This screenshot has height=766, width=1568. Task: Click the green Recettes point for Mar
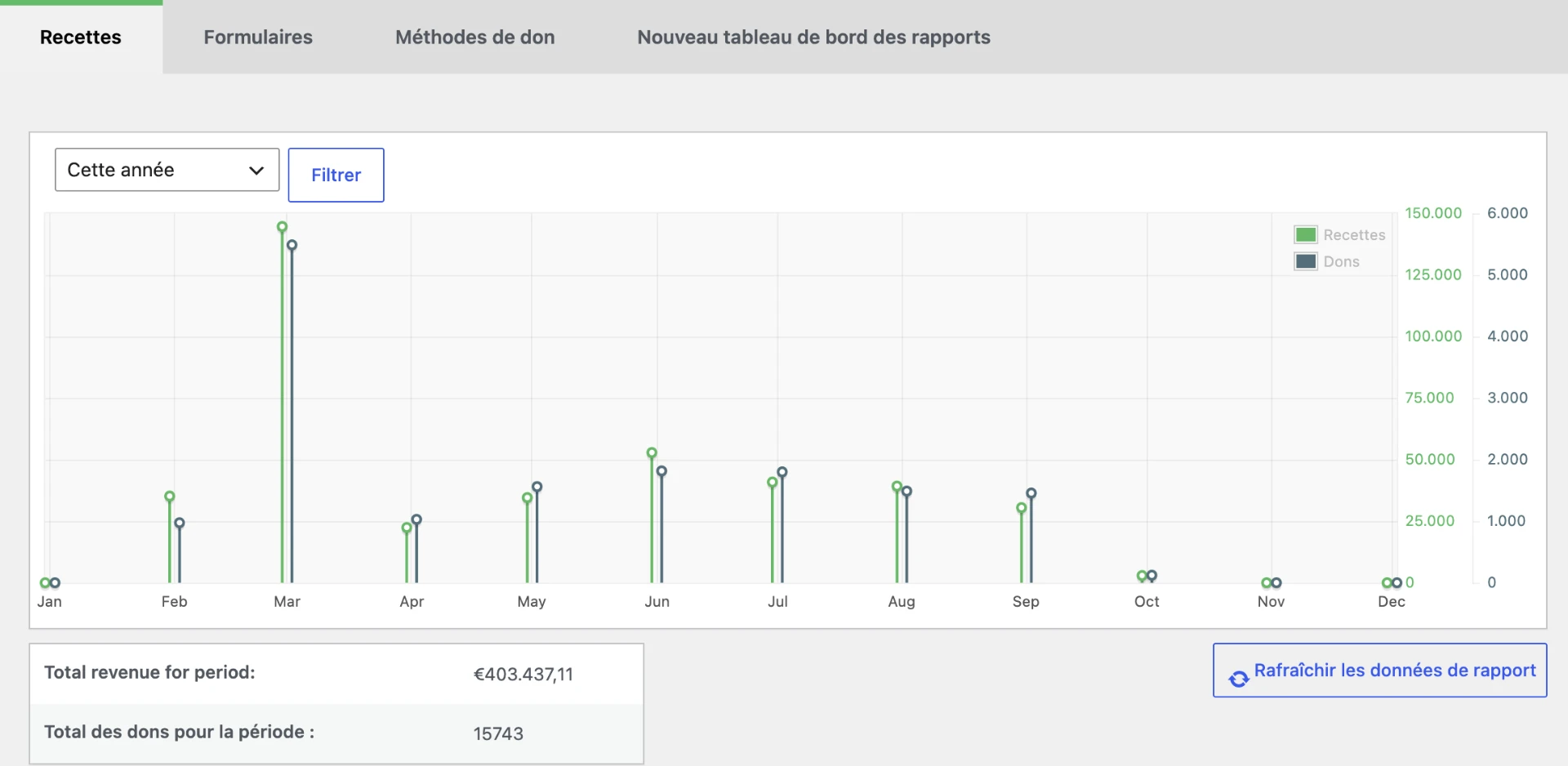[x=282, y=227]
